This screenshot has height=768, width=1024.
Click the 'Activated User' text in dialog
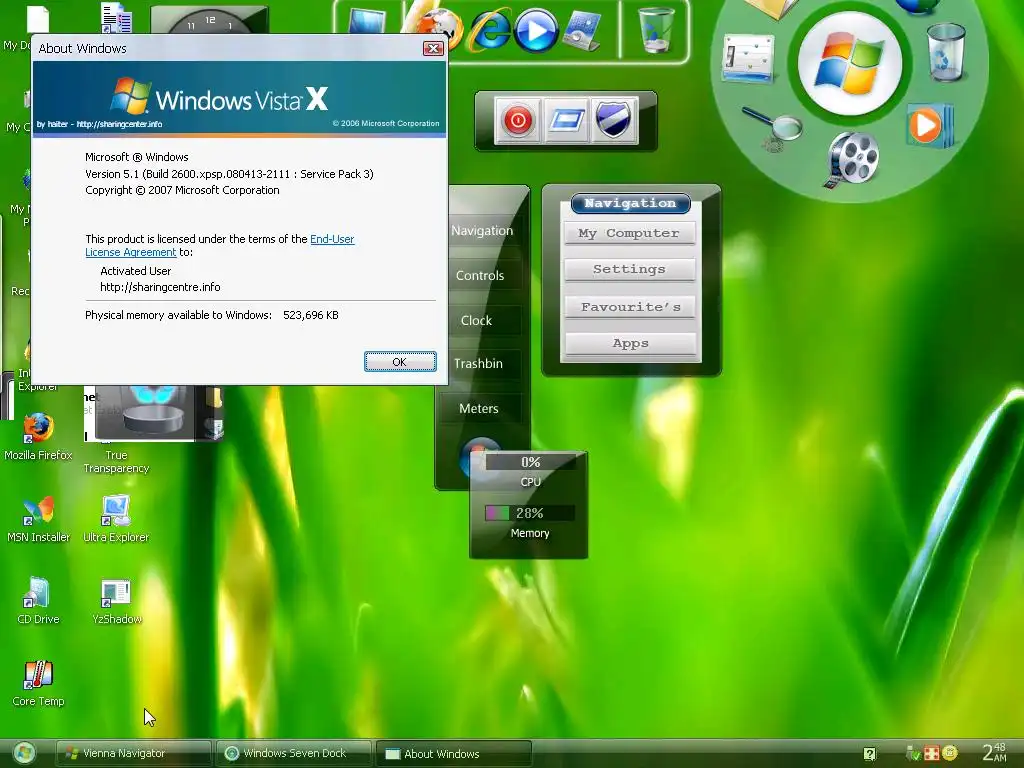tap(136, 271)
